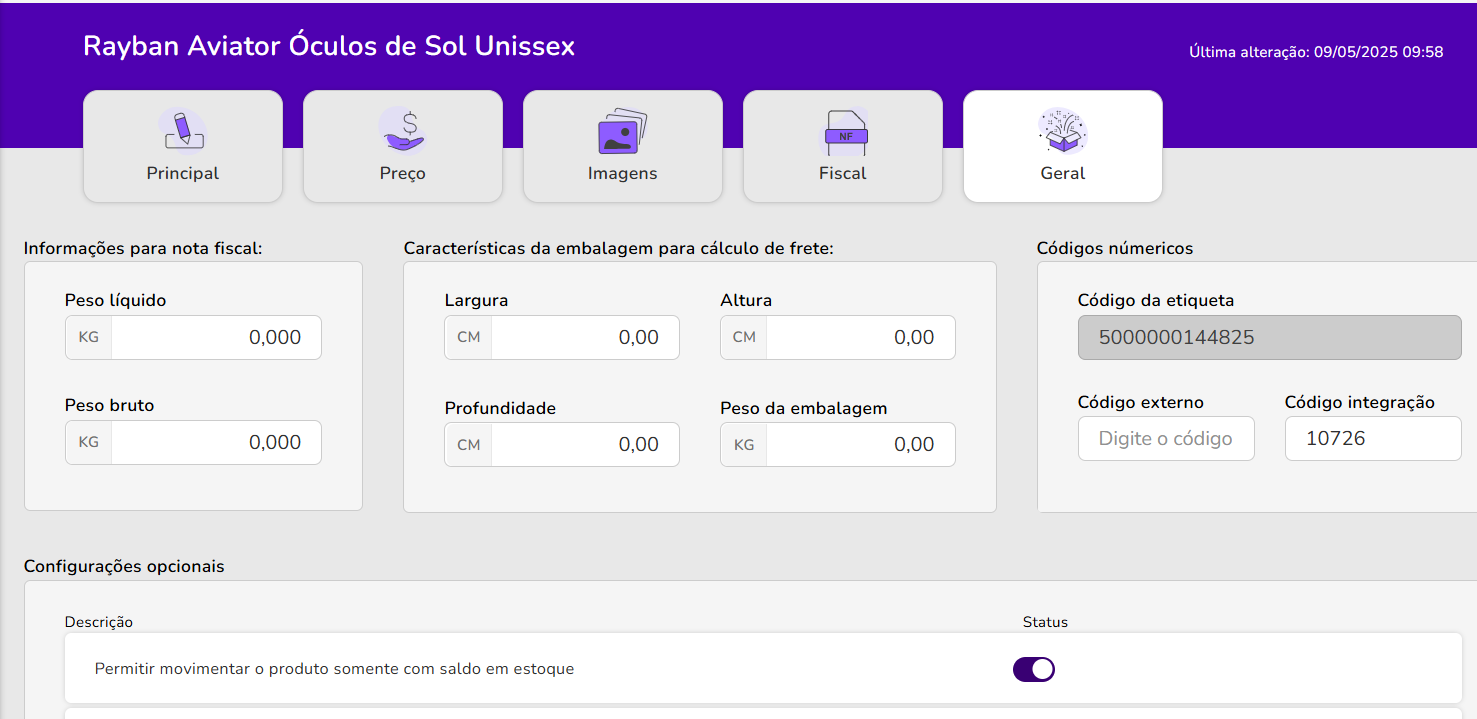Screen dimensions: 1477x719
Task: Edit the Código integração value 10726
Action: (1373, 439)
